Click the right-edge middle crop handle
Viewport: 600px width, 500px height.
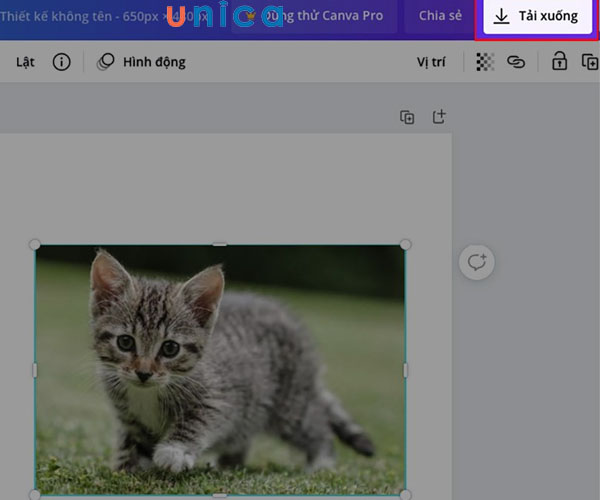coord(405,370)
